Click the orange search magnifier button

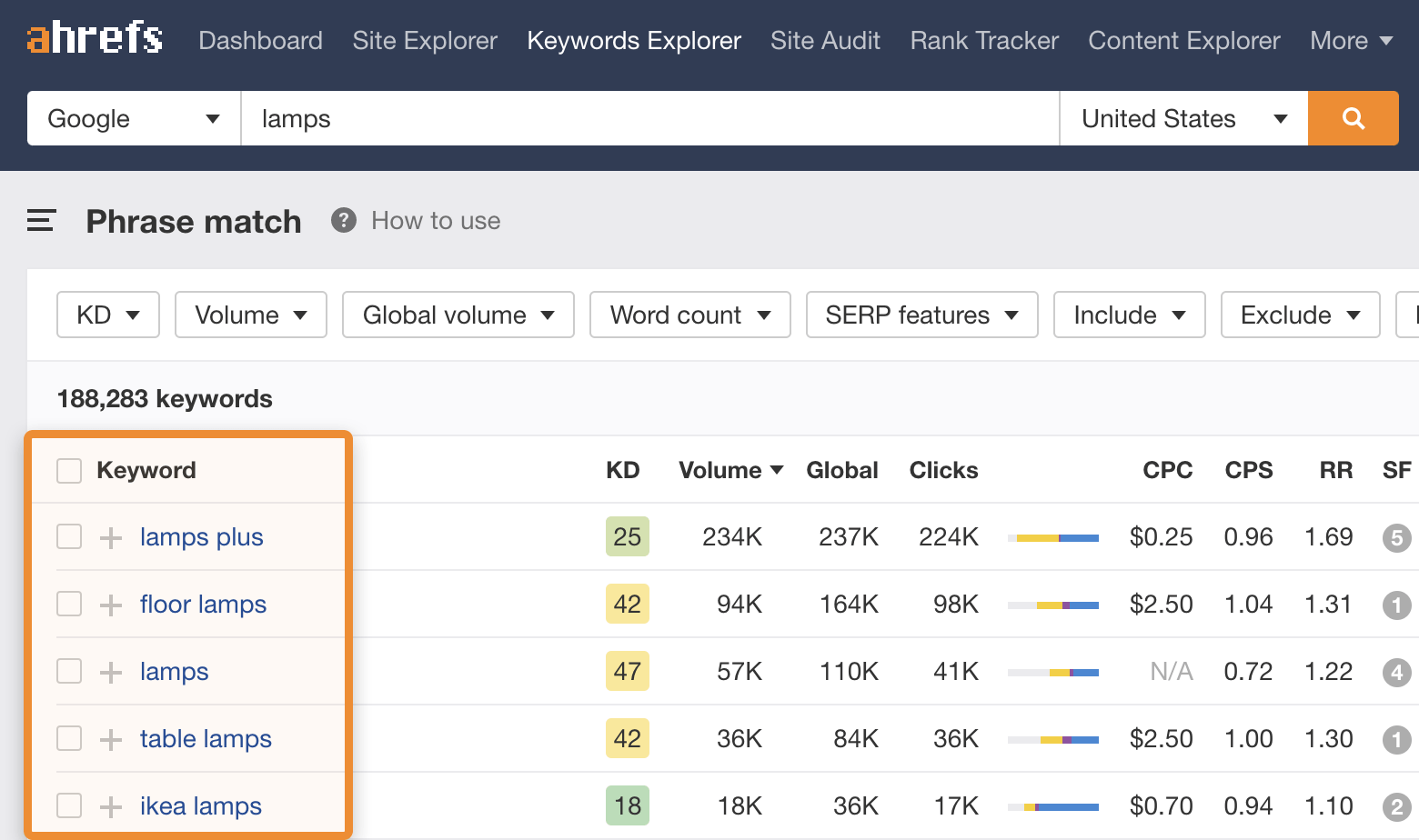tap(1353, 118)
